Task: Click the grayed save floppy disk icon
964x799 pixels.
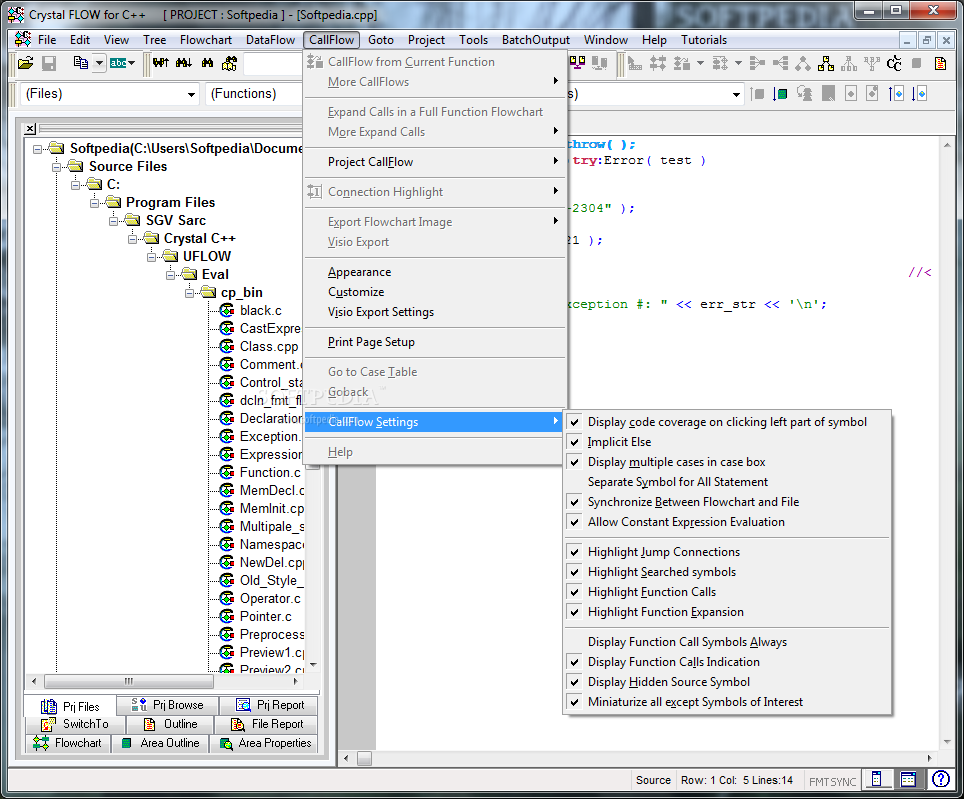Action: [x=49, y=63]
